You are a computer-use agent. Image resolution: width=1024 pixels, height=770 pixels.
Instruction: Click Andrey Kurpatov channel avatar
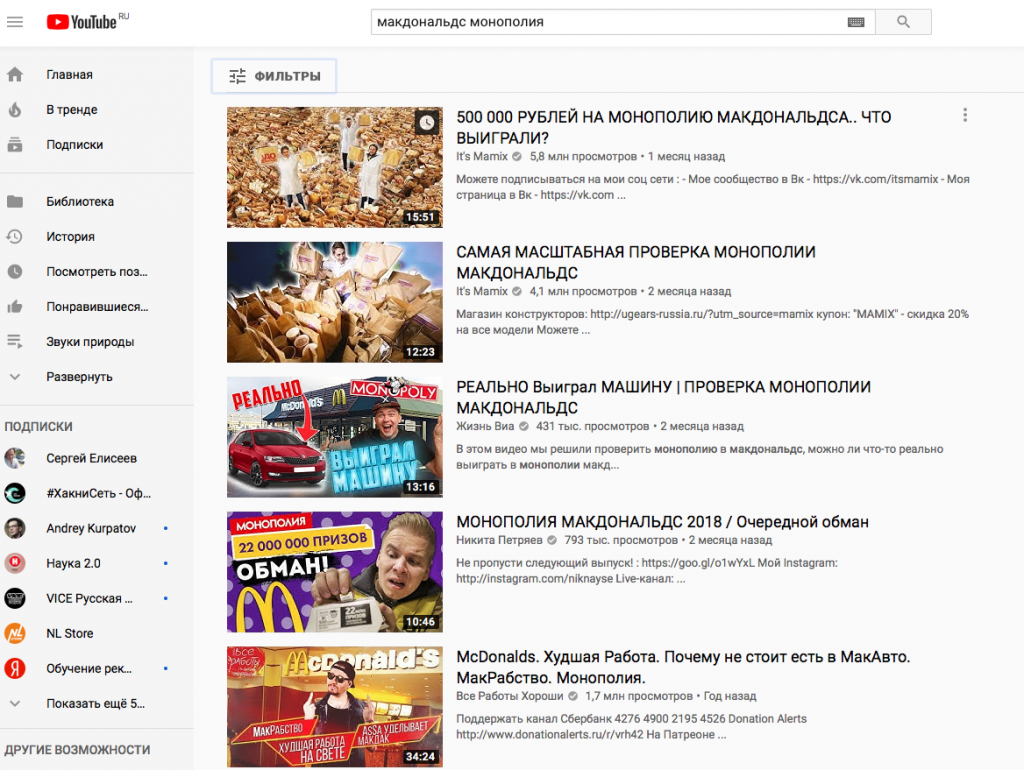(15, 528)
